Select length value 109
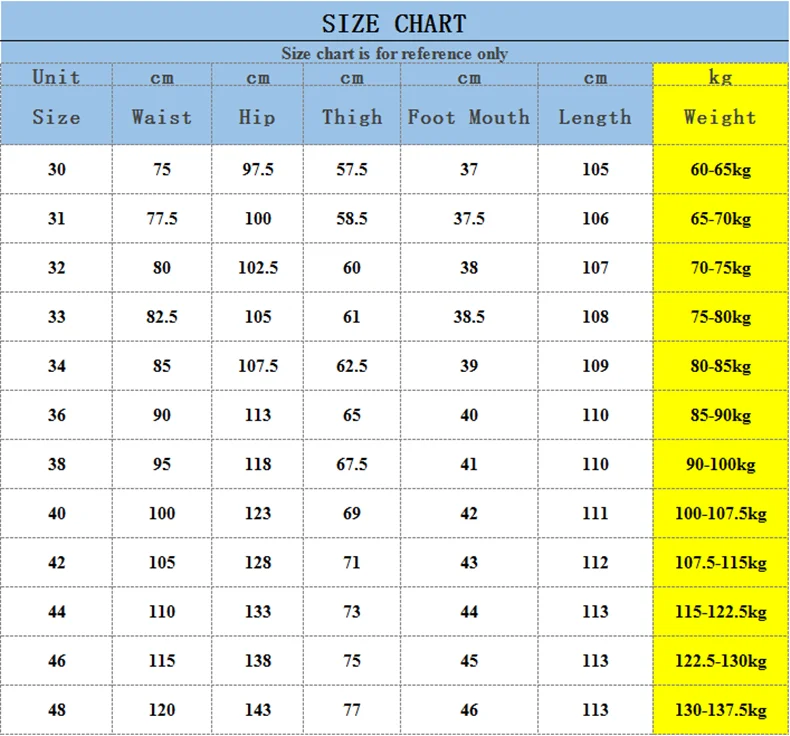The height and width of the screenshot is (736, 790). (x=595, y=366)
